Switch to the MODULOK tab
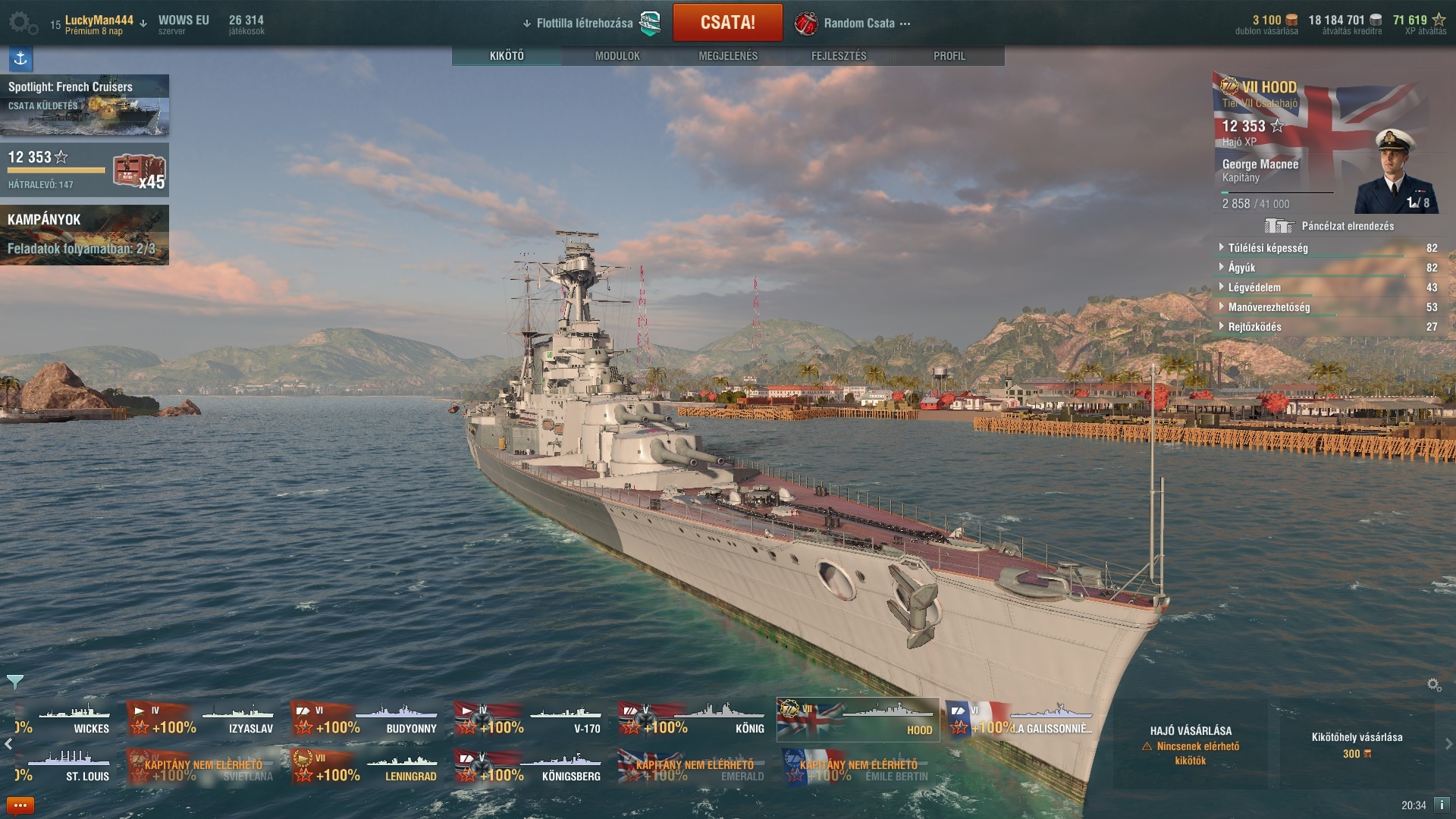Screen dimensions: 1456x819 pyautogui.click(x=617, y=56)
